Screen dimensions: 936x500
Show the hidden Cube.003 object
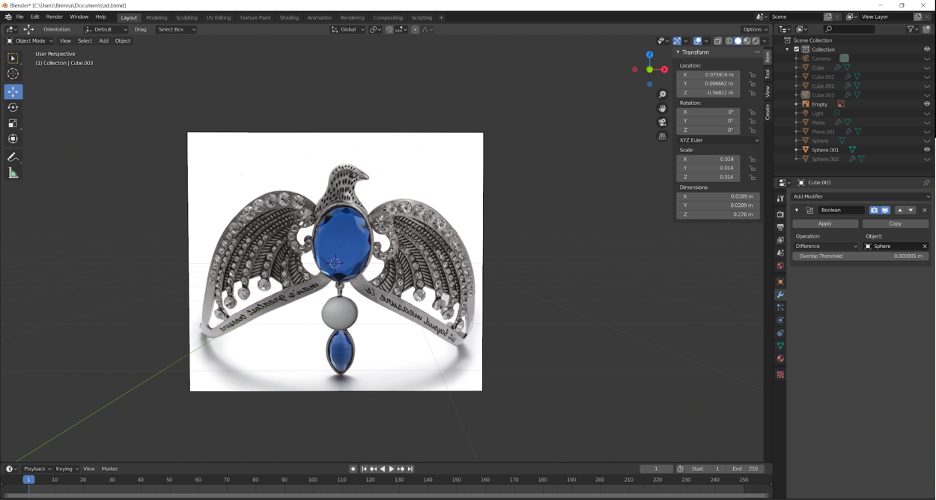pos(926,95)
